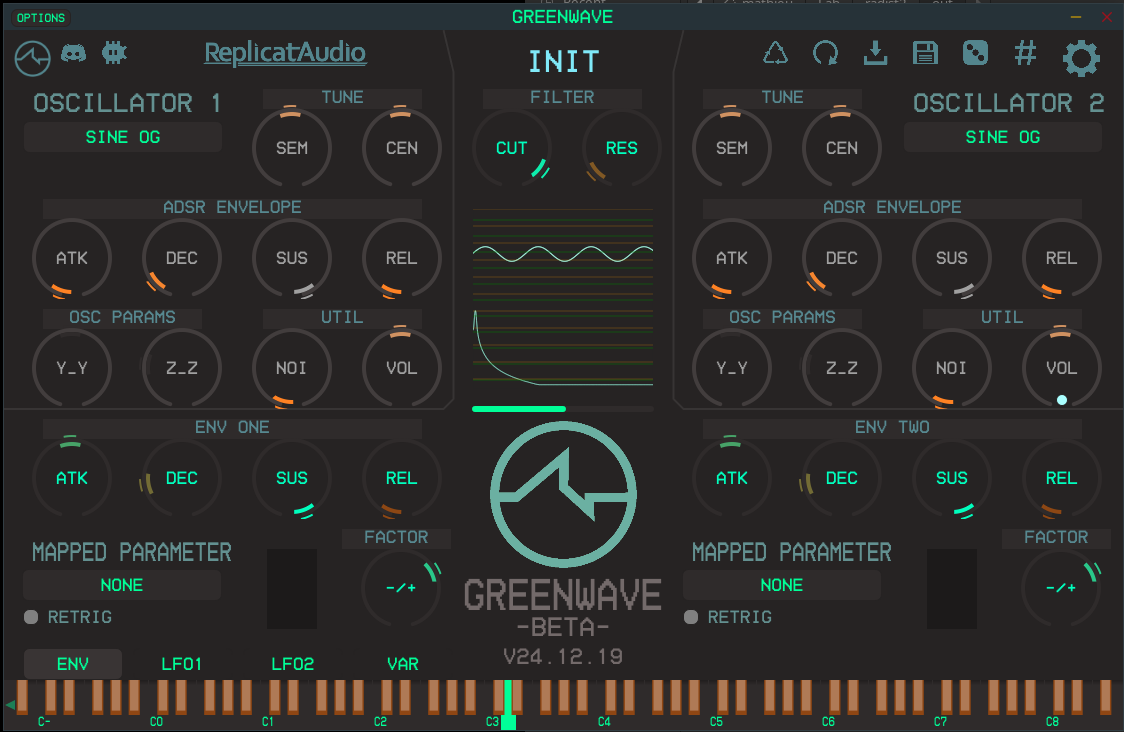Screen dimensions: 1124x732
Task: Open the Discord community icon
Action: click(73, 53)
